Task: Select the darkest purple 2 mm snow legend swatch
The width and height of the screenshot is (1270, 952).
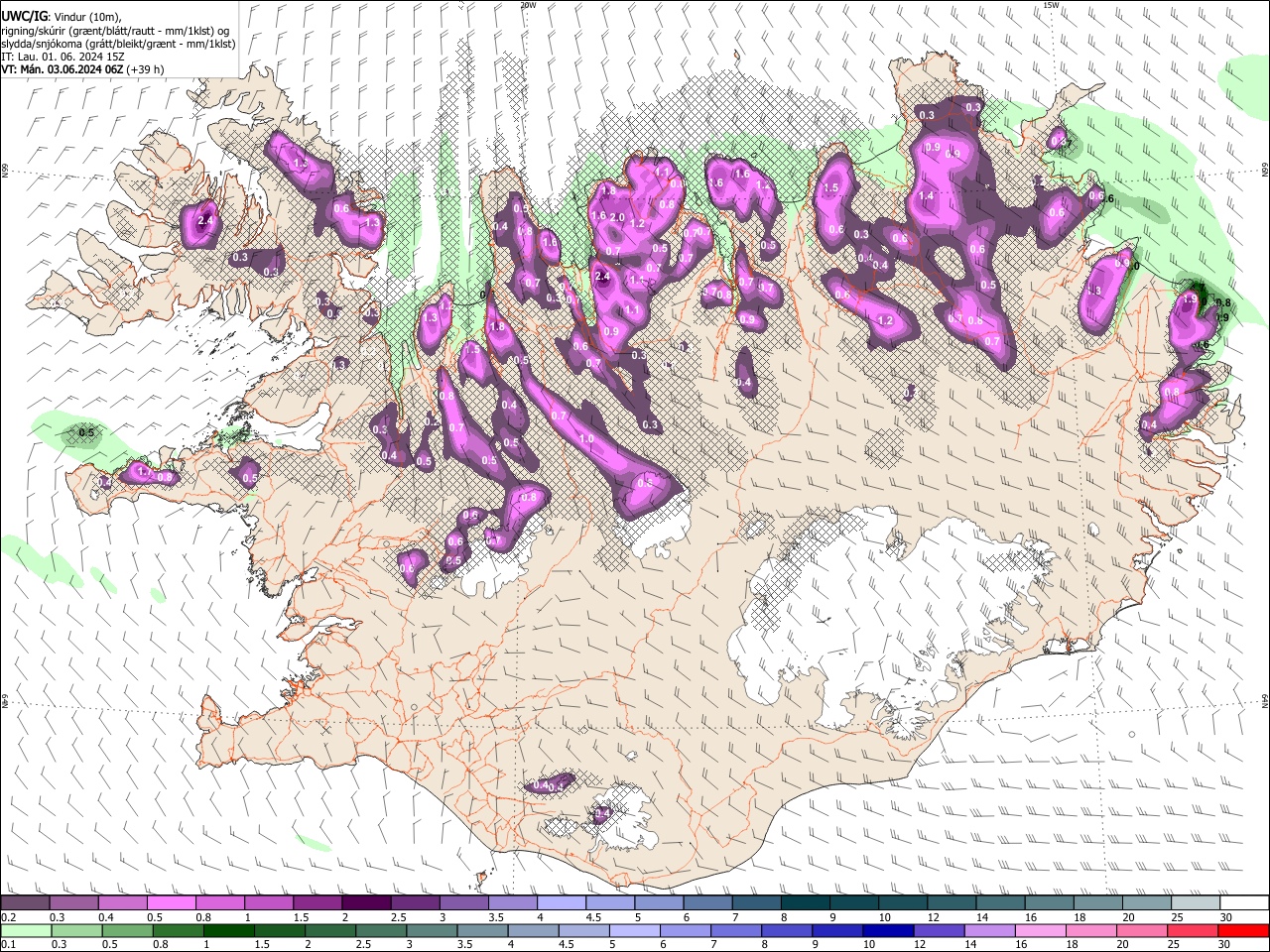Action: click(366, 902)
